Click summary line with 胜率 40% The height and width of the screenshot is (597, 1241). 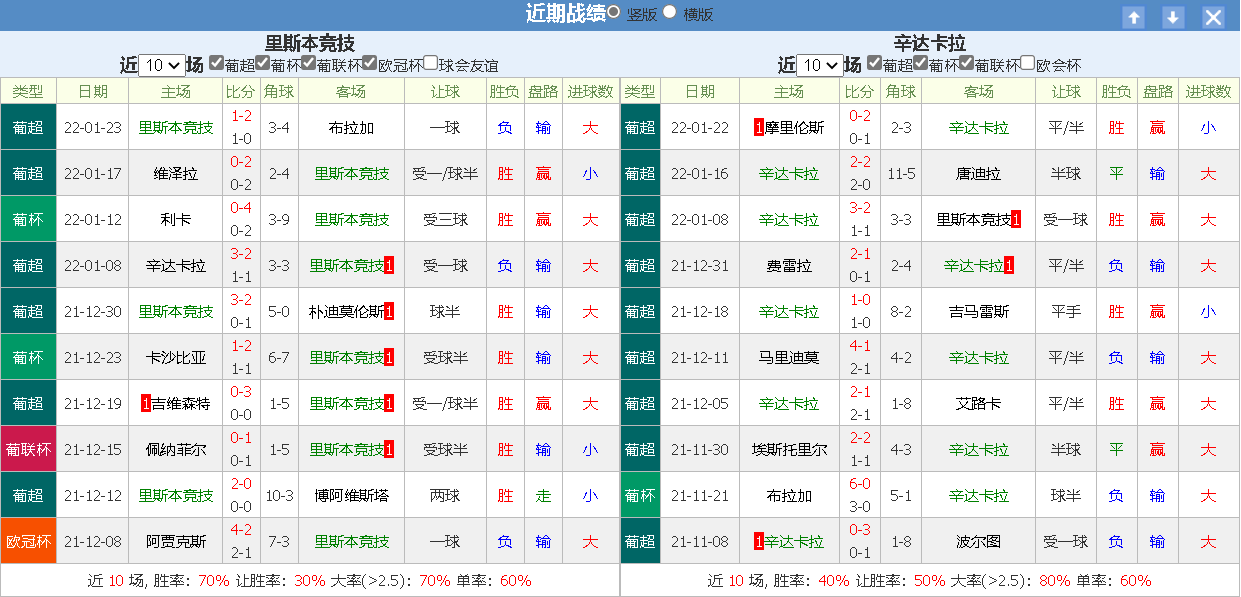coord(930,581)
